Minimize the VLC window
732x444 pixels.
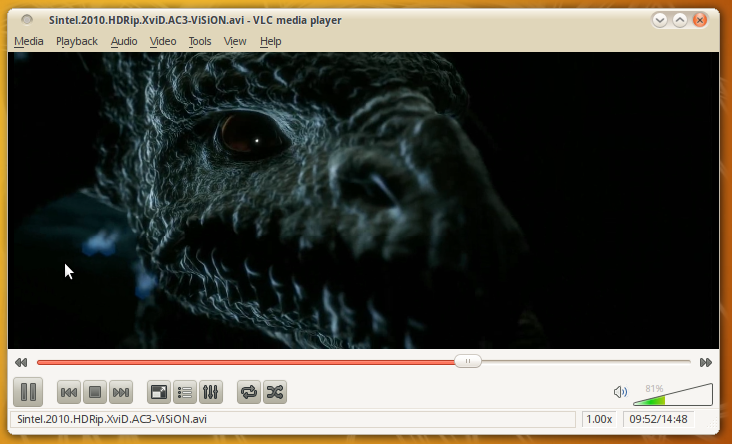point(660,20)
